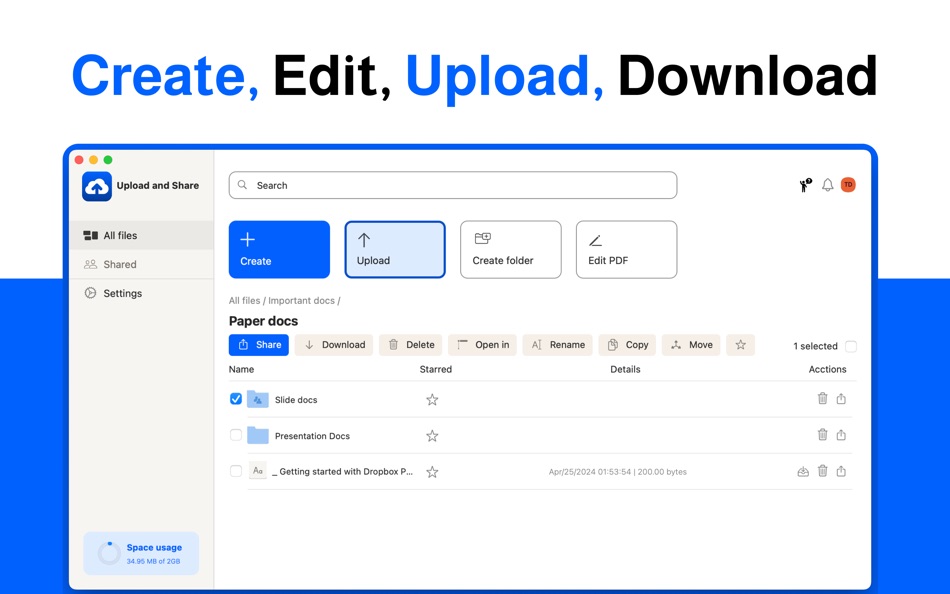Open the TD user avatar
950x594 pixels.
point(848,185)
